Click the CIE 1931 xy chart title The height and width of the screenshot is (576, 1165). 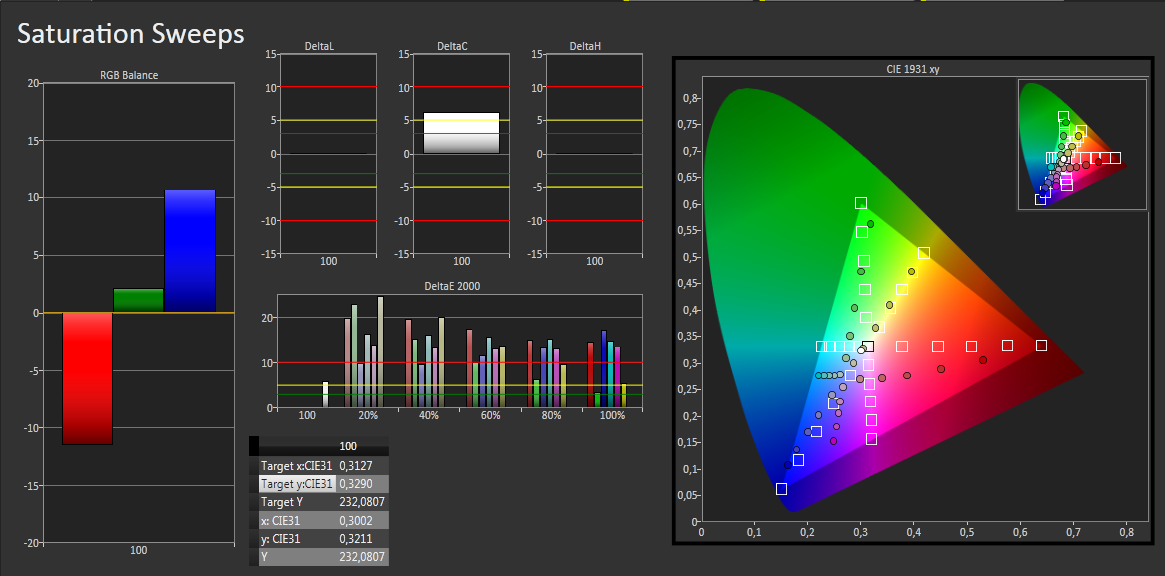(913, 70)
